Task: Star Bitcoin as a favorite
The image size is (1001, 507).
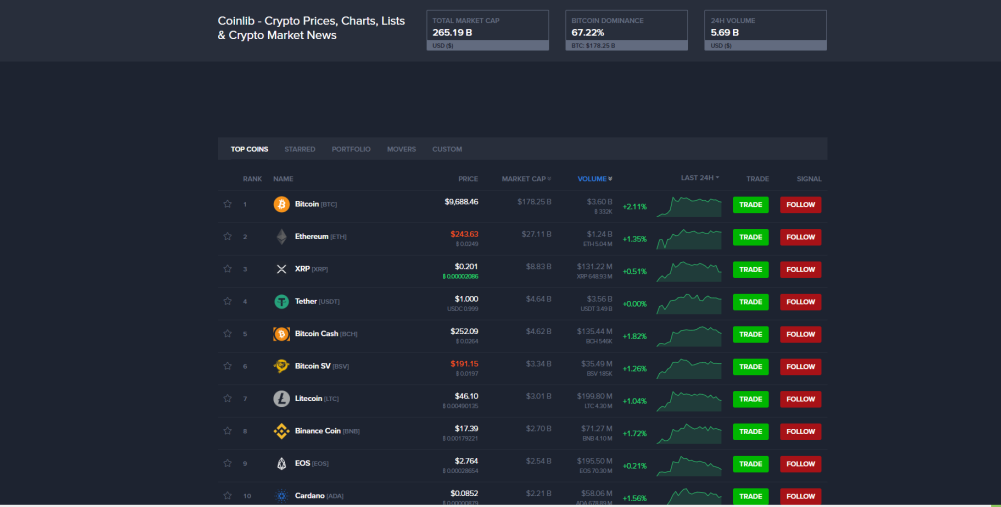Action: [227, 204]
